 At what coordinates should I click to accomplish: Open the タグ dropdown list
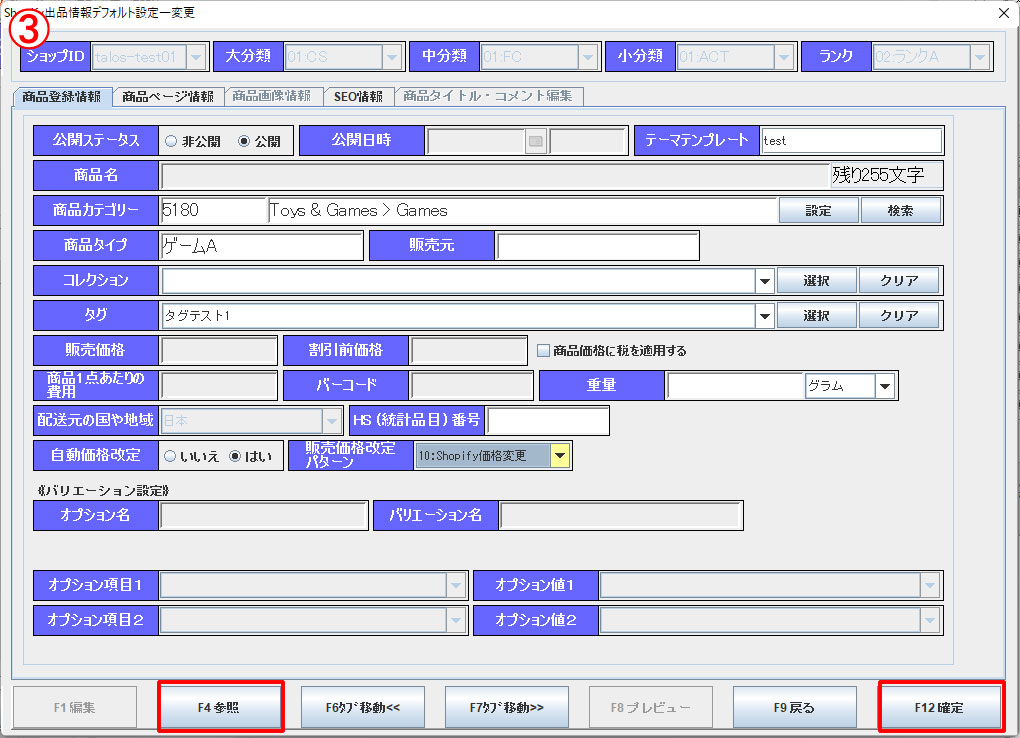765,316
